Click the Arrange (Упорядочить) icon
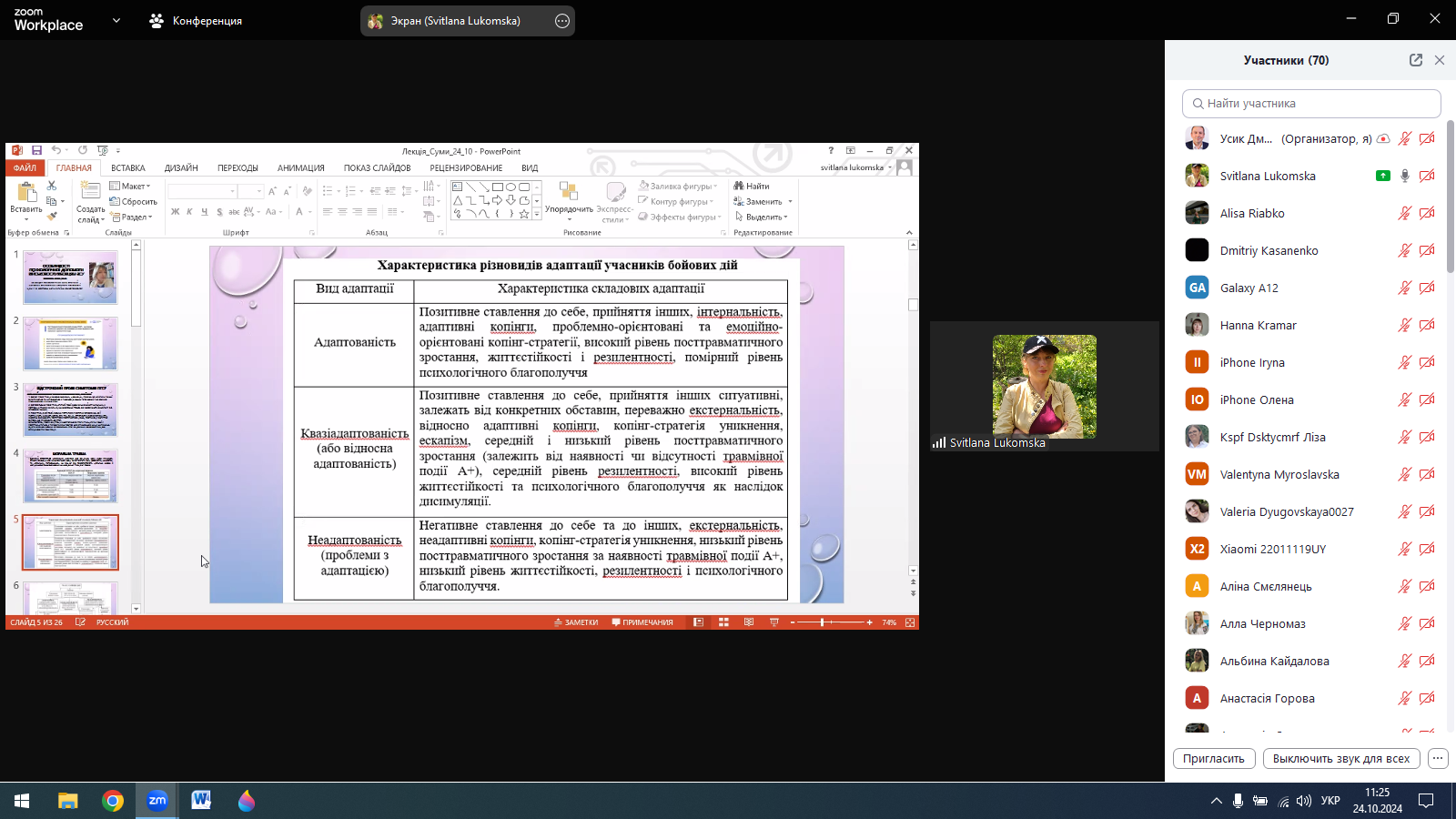1456x819 pixels. [x=569, y=191]
